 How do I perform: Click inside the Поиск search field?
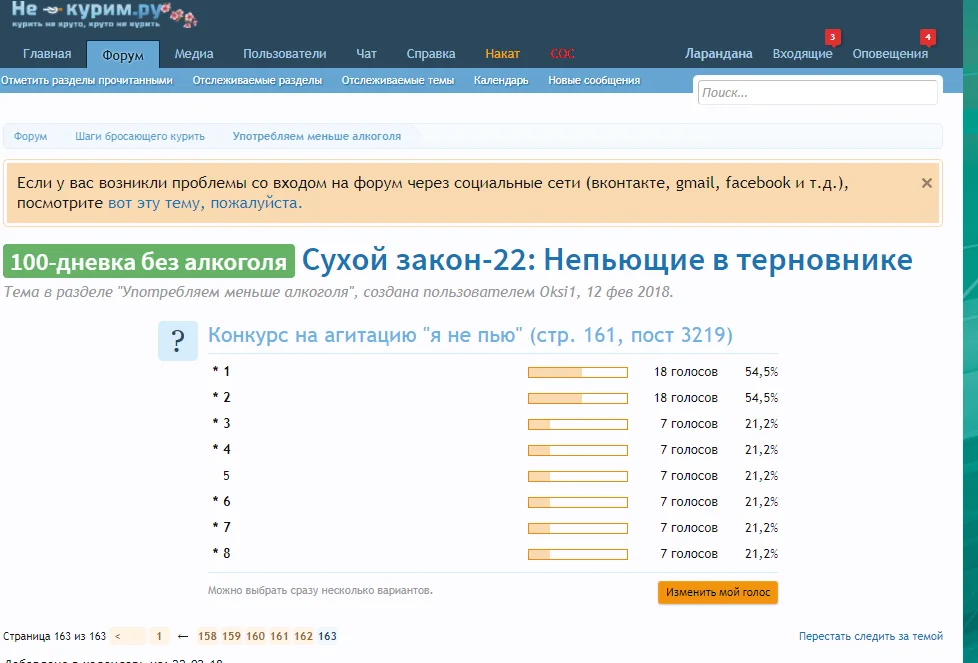click(817, 93)
